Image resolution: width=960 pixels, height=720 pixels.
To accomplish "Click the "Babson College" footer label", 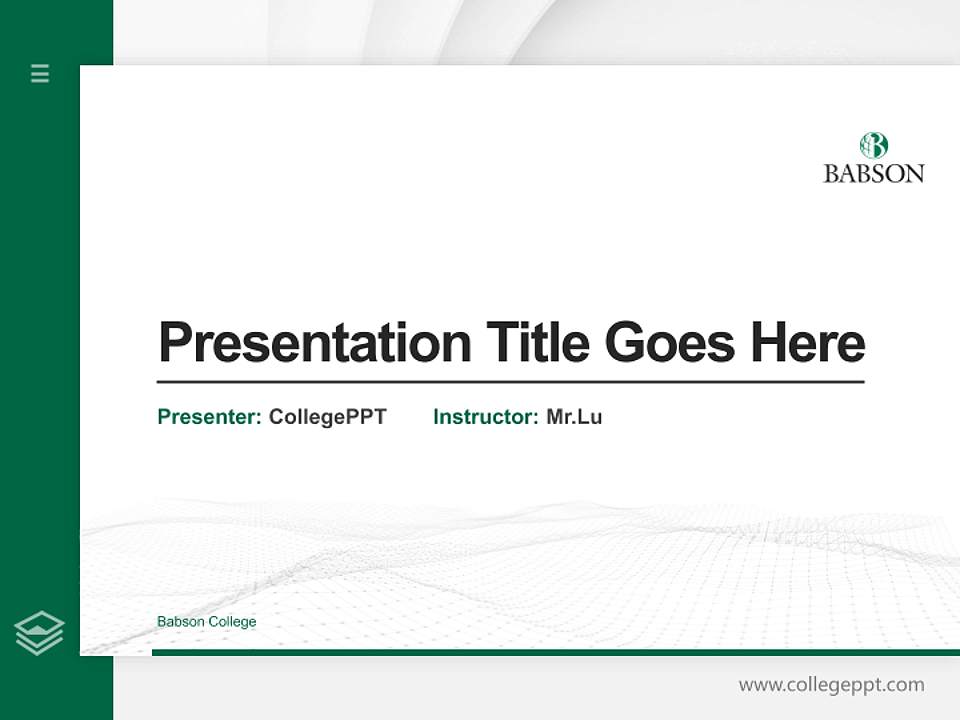I will tap(206, 621).
